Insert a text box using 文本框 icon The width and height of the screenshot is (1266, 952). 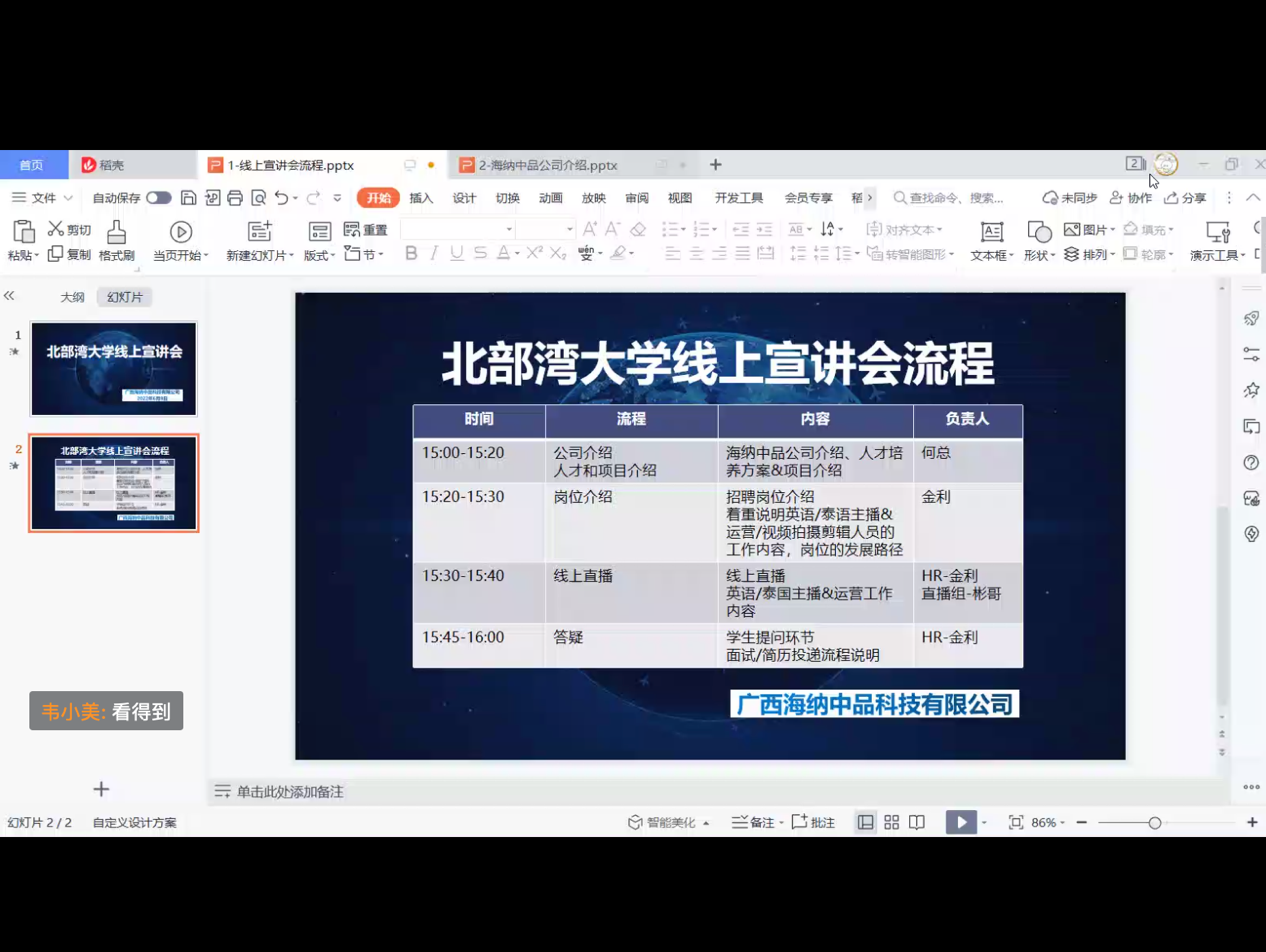point(991,232)
